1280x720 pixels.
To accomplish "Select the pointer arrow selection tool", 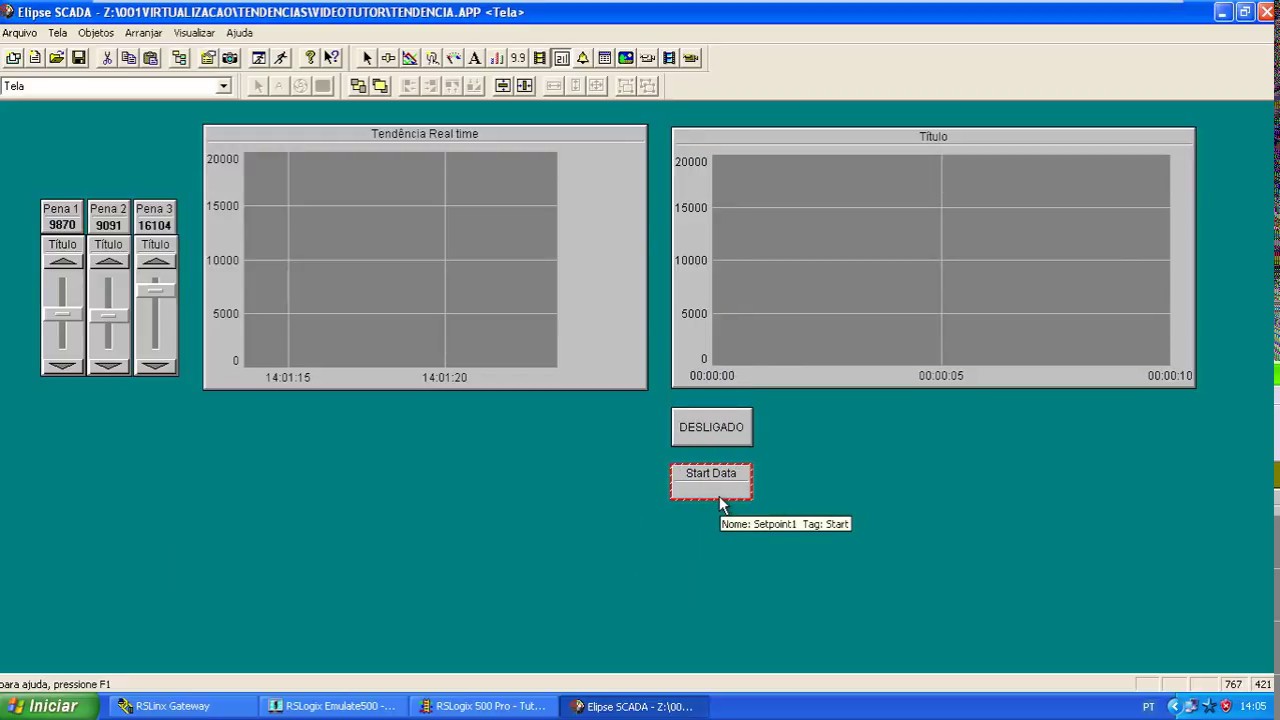I will coord(367,58).
